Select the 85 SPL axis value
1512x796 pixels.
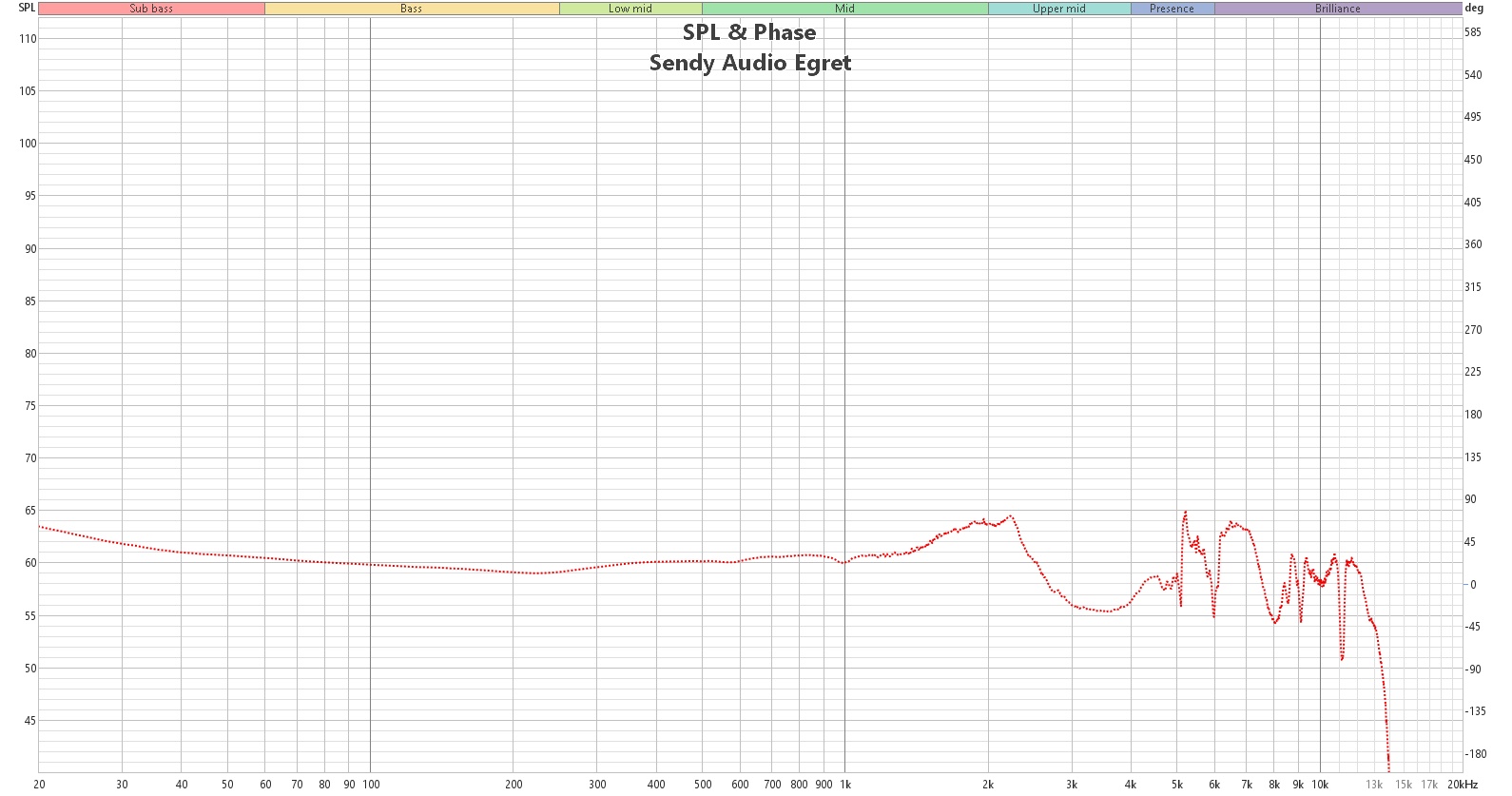click(30, 301)
